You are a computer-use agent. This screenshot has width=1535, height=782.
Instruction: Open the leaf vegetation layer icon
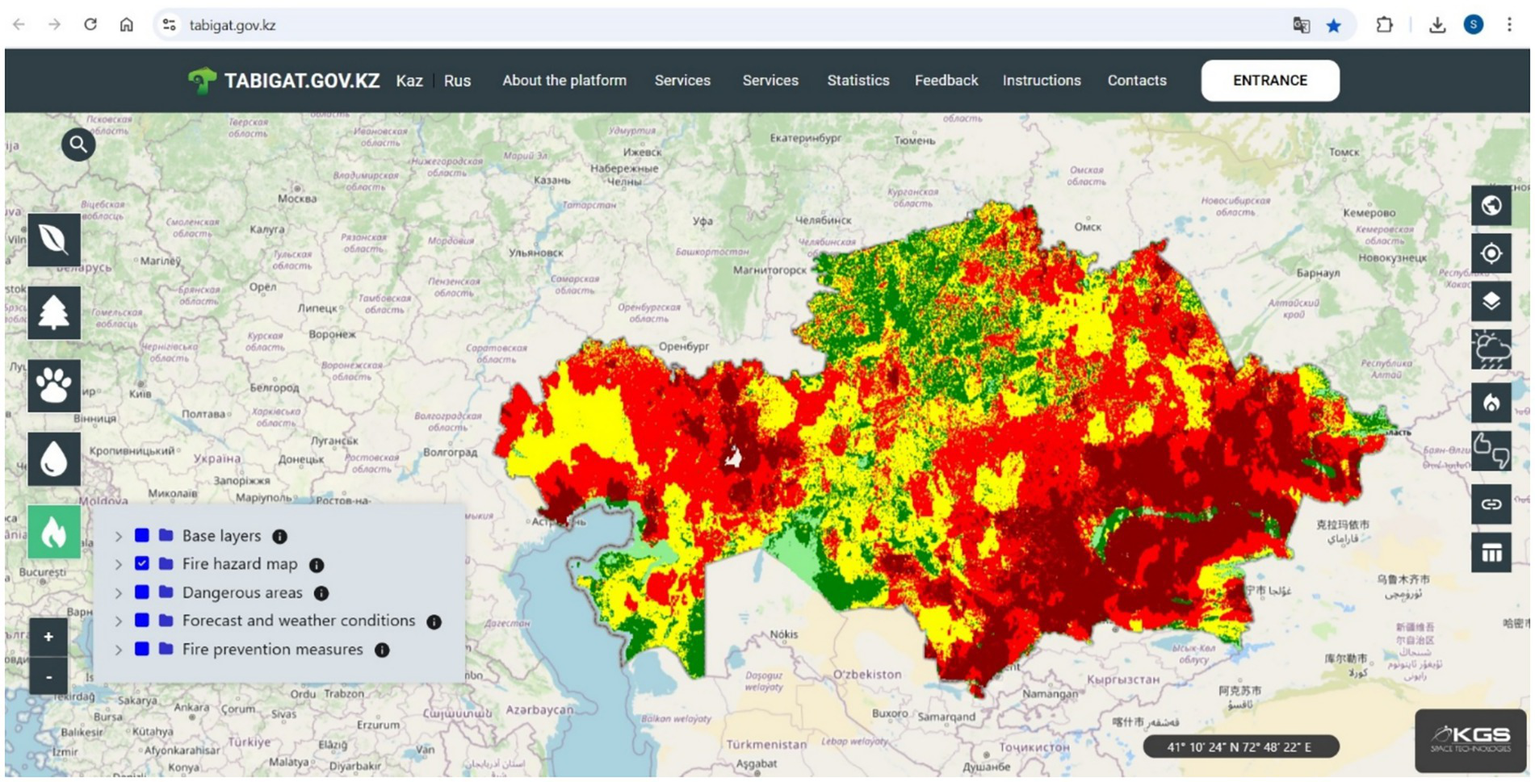tap(54, 240)
